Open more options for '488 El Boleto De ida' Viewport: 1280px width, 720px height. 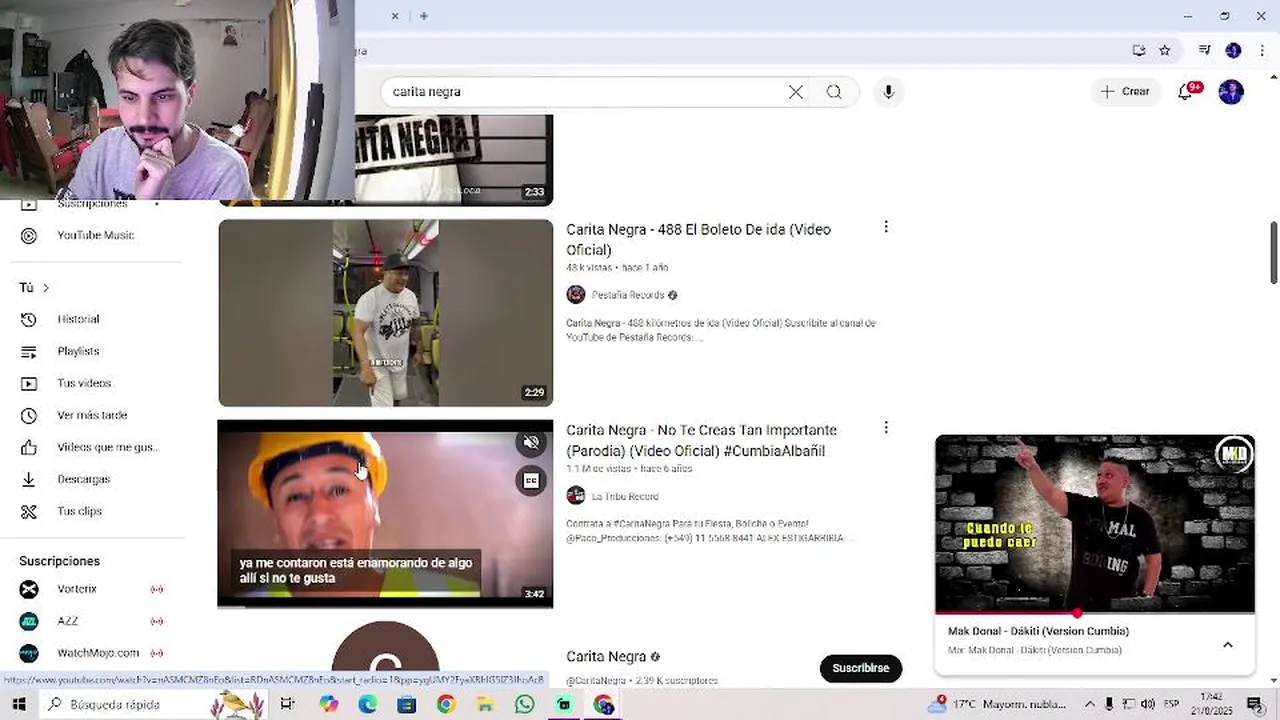pyautogui.click(x=886, y=227)
